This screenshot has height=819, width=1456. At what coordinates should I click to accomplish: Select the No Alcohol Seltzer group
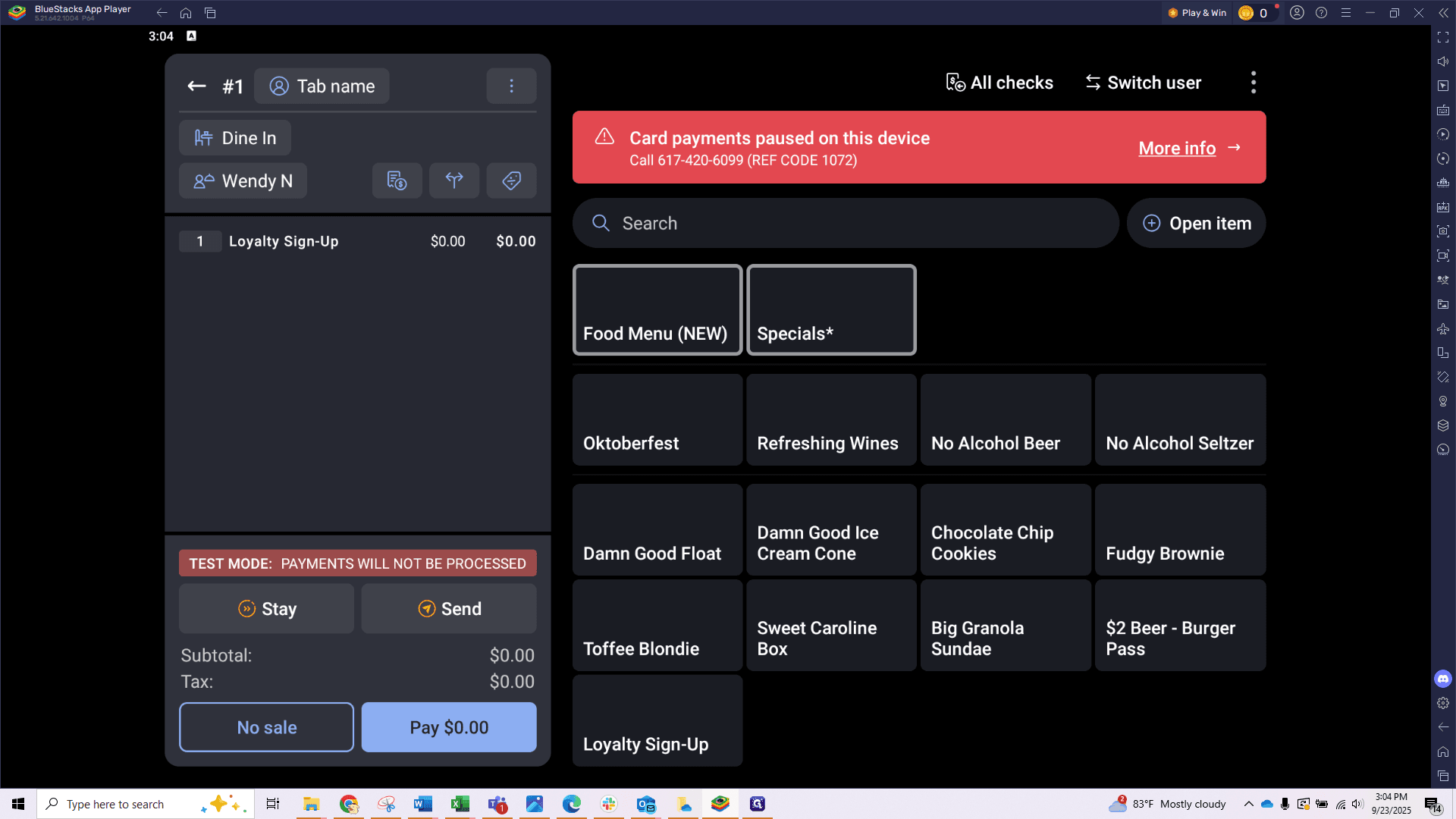click(x=1180, y=419)
